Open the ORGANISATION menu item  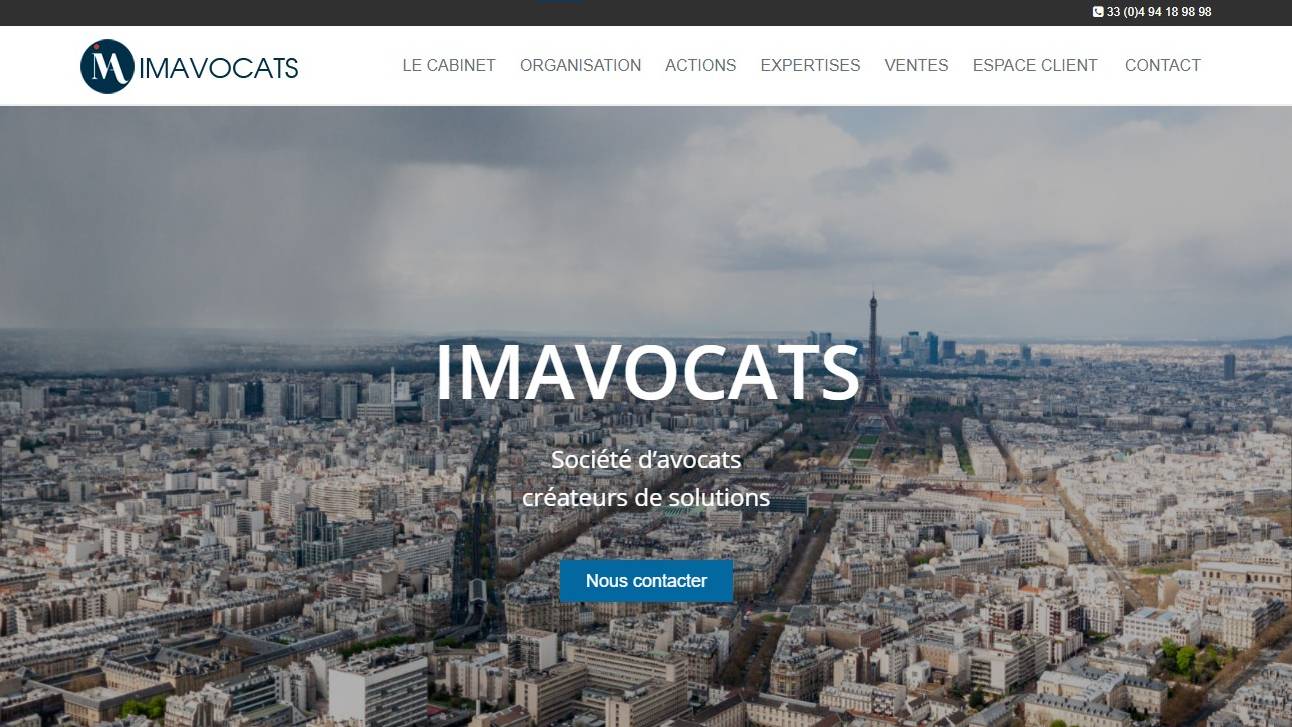click(x=580, y=65)
